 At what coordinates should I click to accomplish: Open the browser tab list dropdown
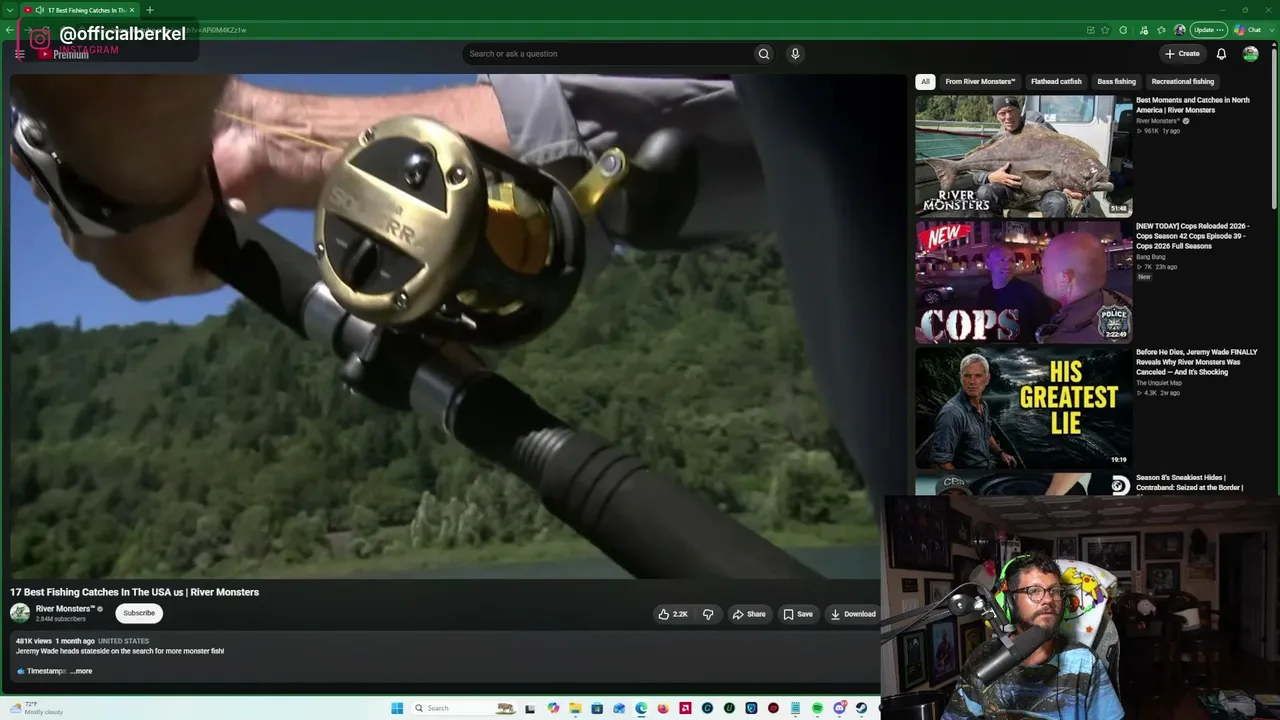point(9,10)
